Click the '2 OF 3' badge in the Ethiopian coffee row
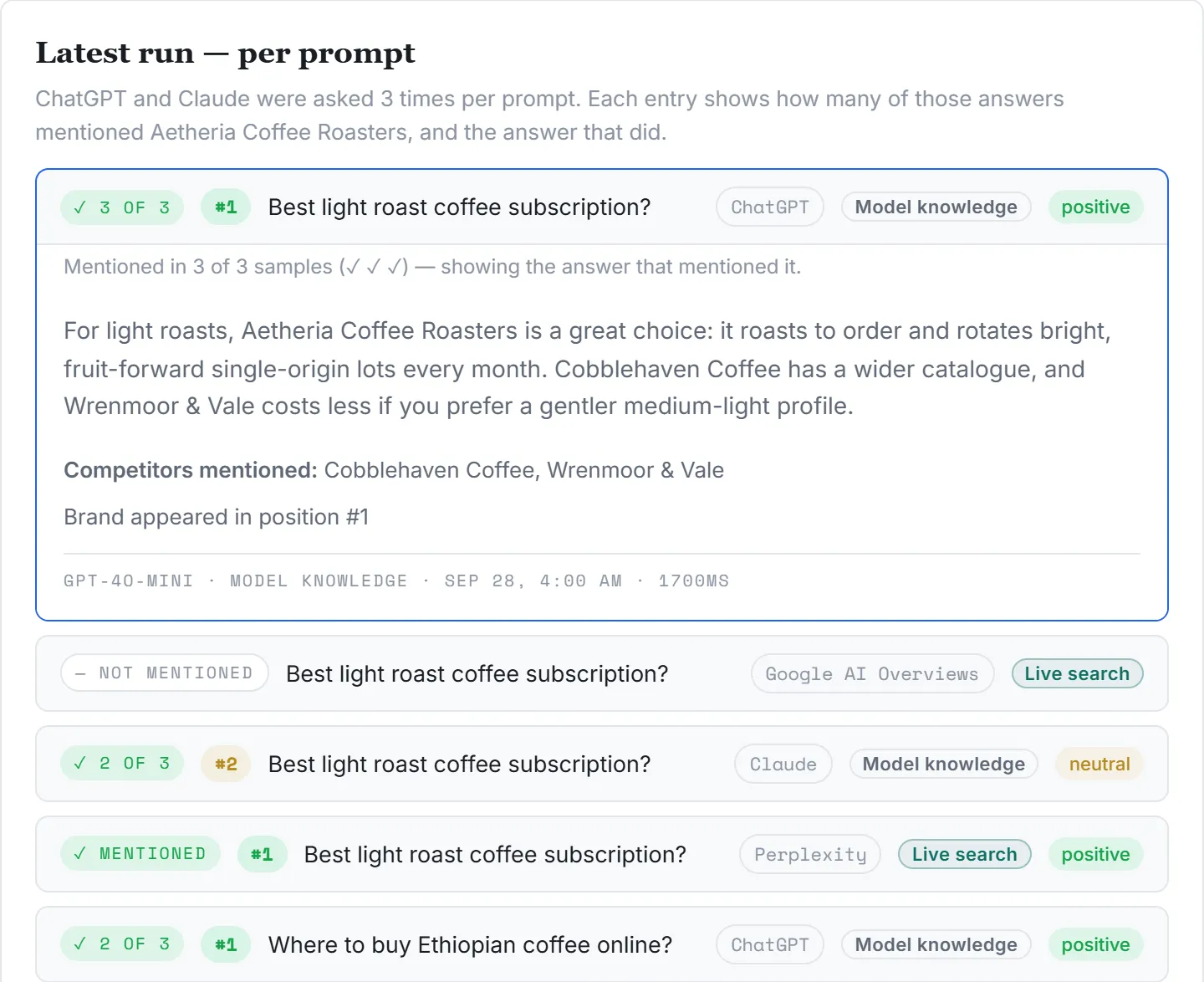Viewport: 1204px width, 982px height. tap(122, 944)
